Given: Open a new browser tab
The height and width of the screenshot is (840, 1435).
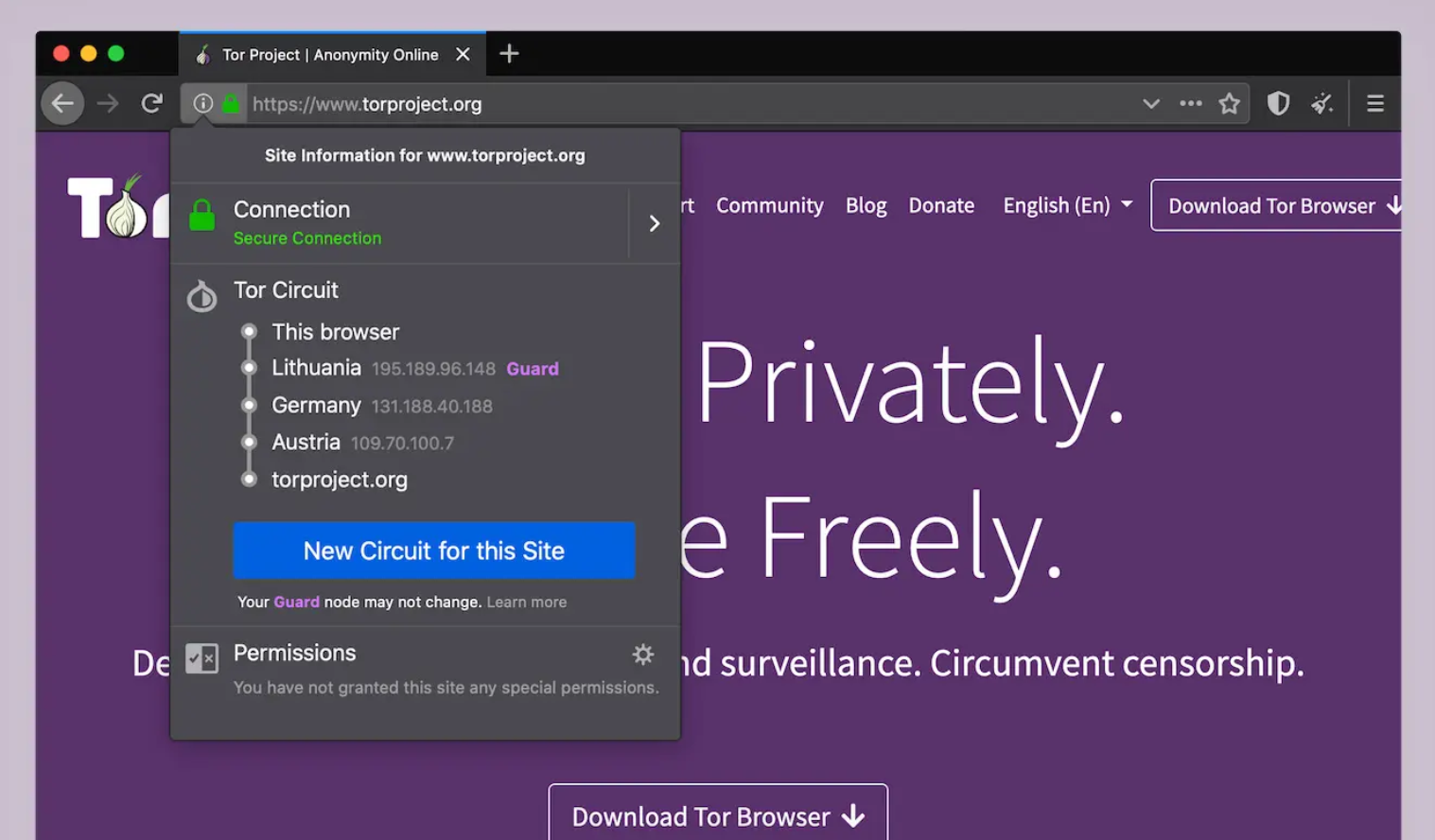Looking at the screenshot, I should pyautogui.click(x=509, y=54).
